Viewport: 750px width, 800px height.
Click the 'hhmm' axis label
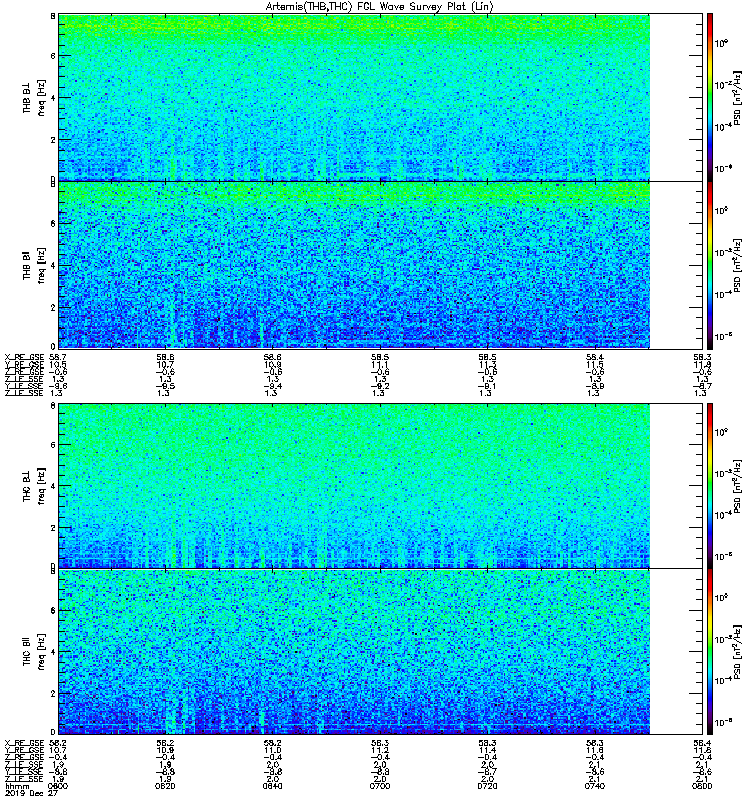click(x=17, y=786)
